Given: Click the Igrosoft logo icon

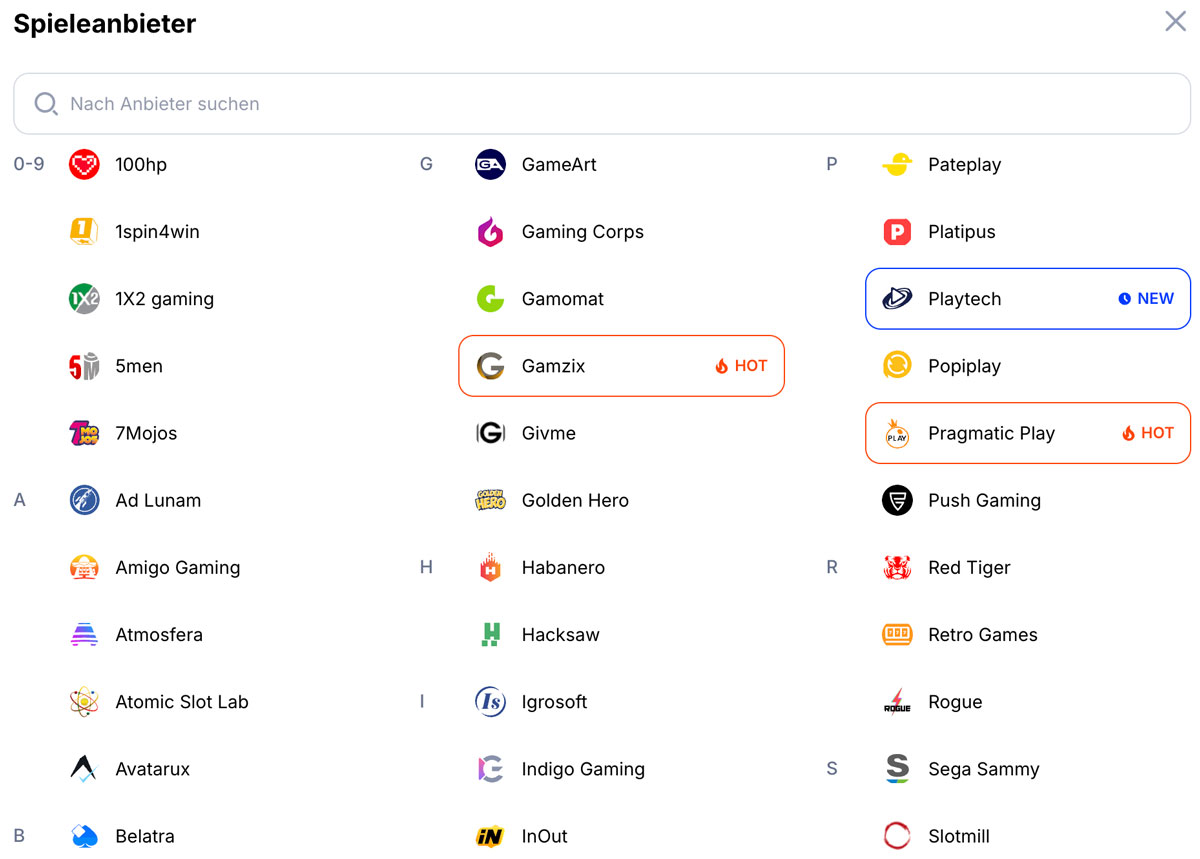Looking at the screenshot, I should tap(490, 702).
